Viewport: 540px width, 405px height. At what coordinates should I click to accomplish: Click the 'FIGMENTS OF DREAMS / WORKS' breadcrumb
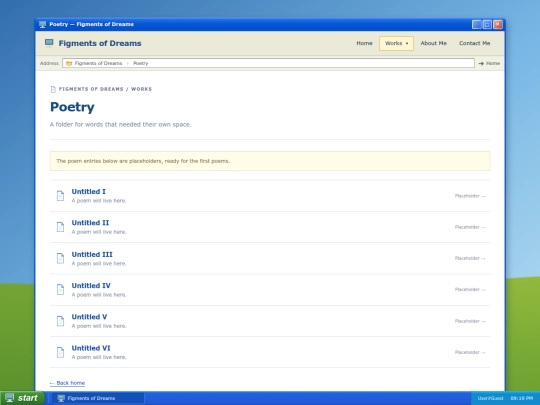coord(105,89)
